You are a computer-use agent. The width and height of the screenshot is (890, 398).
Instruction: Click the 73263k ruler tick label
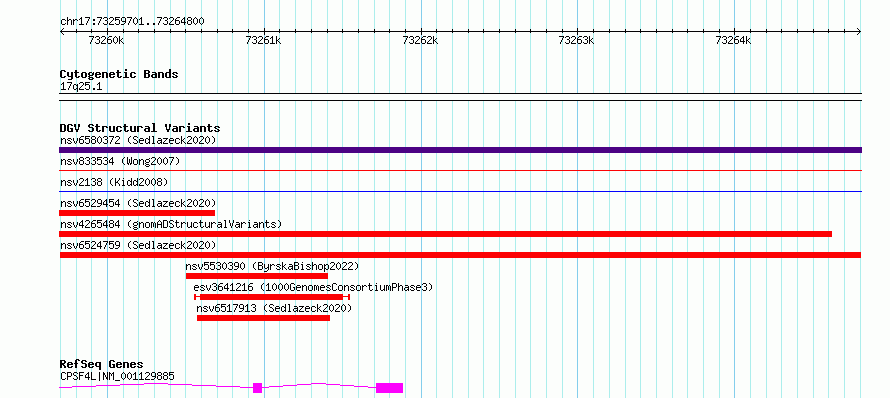[577, 40]
